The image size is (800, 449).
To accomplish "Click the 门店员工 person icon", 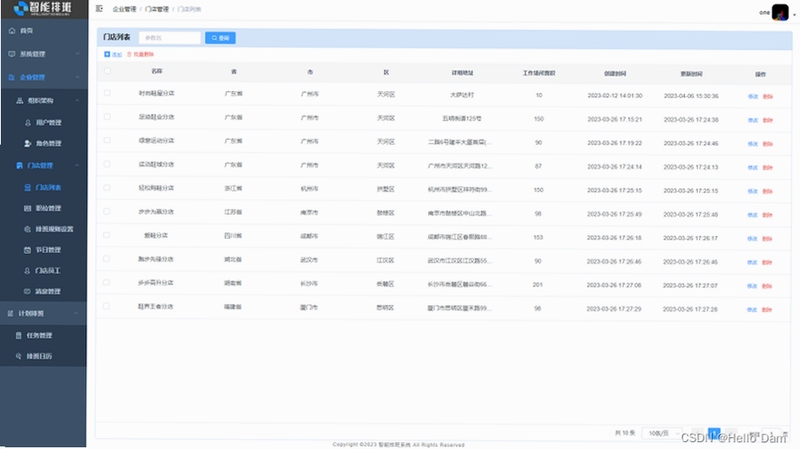I will (28, 270).
